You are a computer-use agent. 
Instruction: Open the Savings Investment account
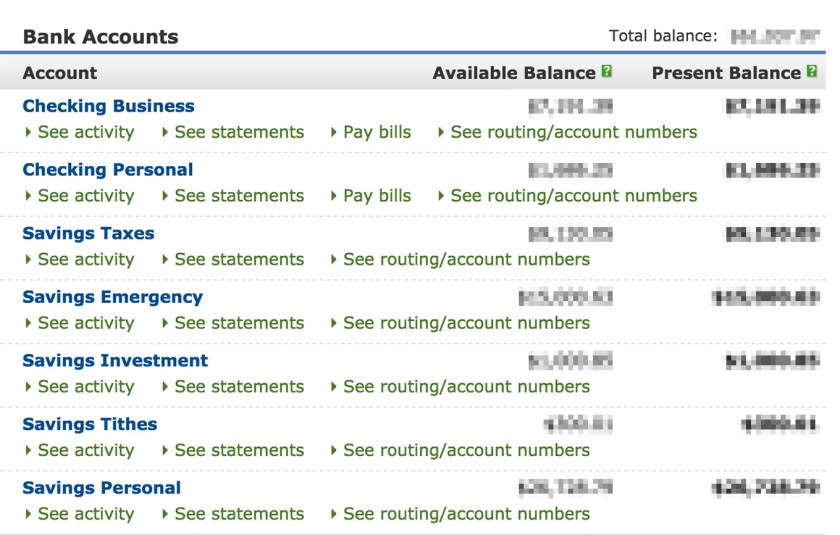click(x=115, y=360)
